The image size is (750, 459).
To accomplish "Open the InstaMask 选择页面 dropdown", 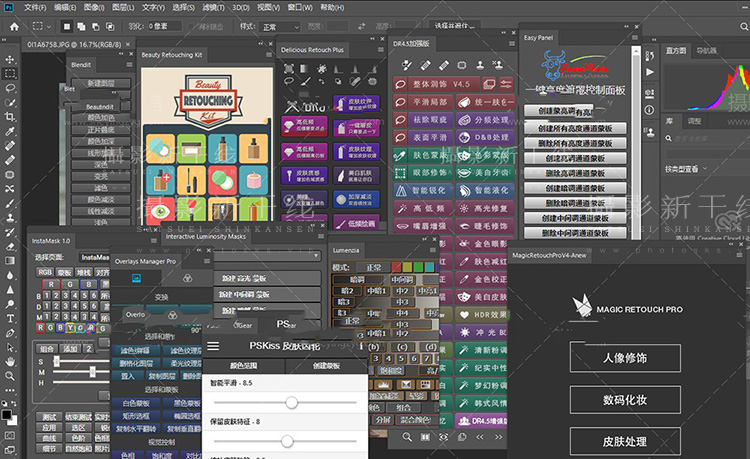I will [x=94, y=257].
